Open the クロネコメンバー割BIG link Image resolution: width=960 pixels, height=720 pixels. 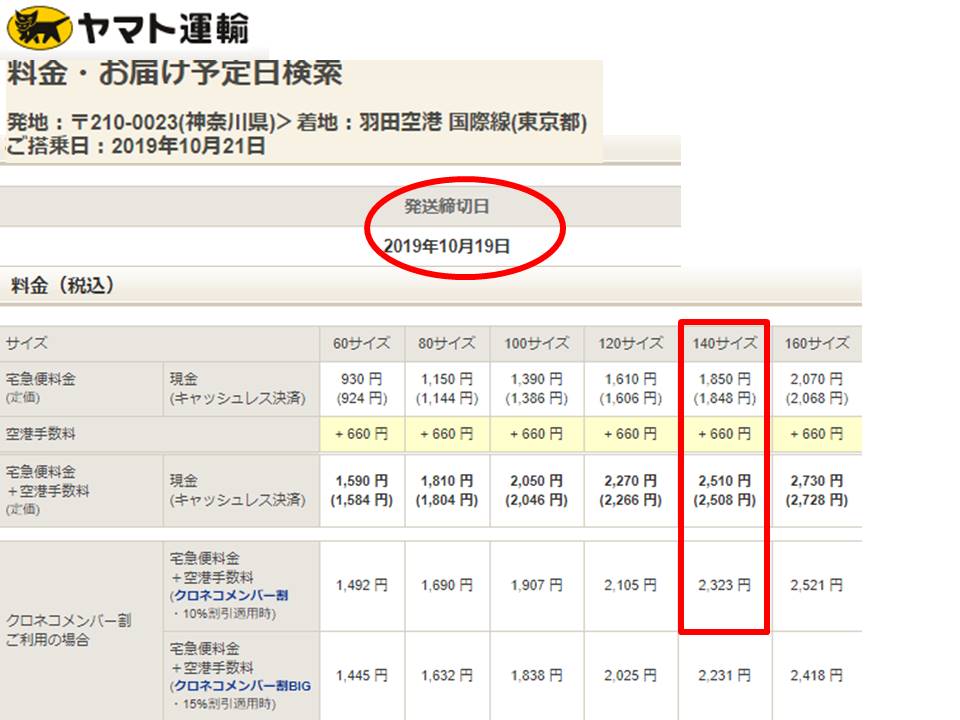click(242, 686)
